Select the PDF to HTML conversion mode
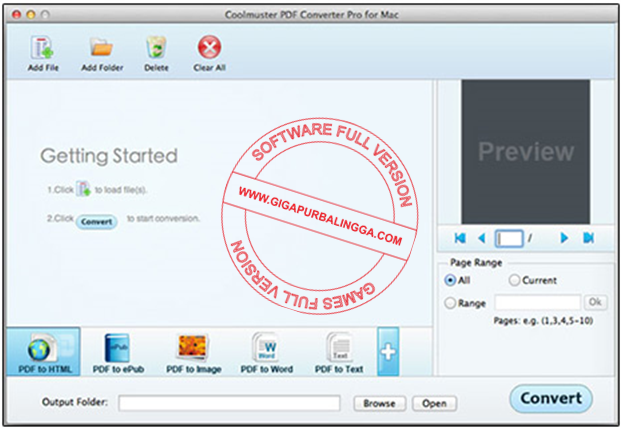Screen dimensions: 621x428 44,352
